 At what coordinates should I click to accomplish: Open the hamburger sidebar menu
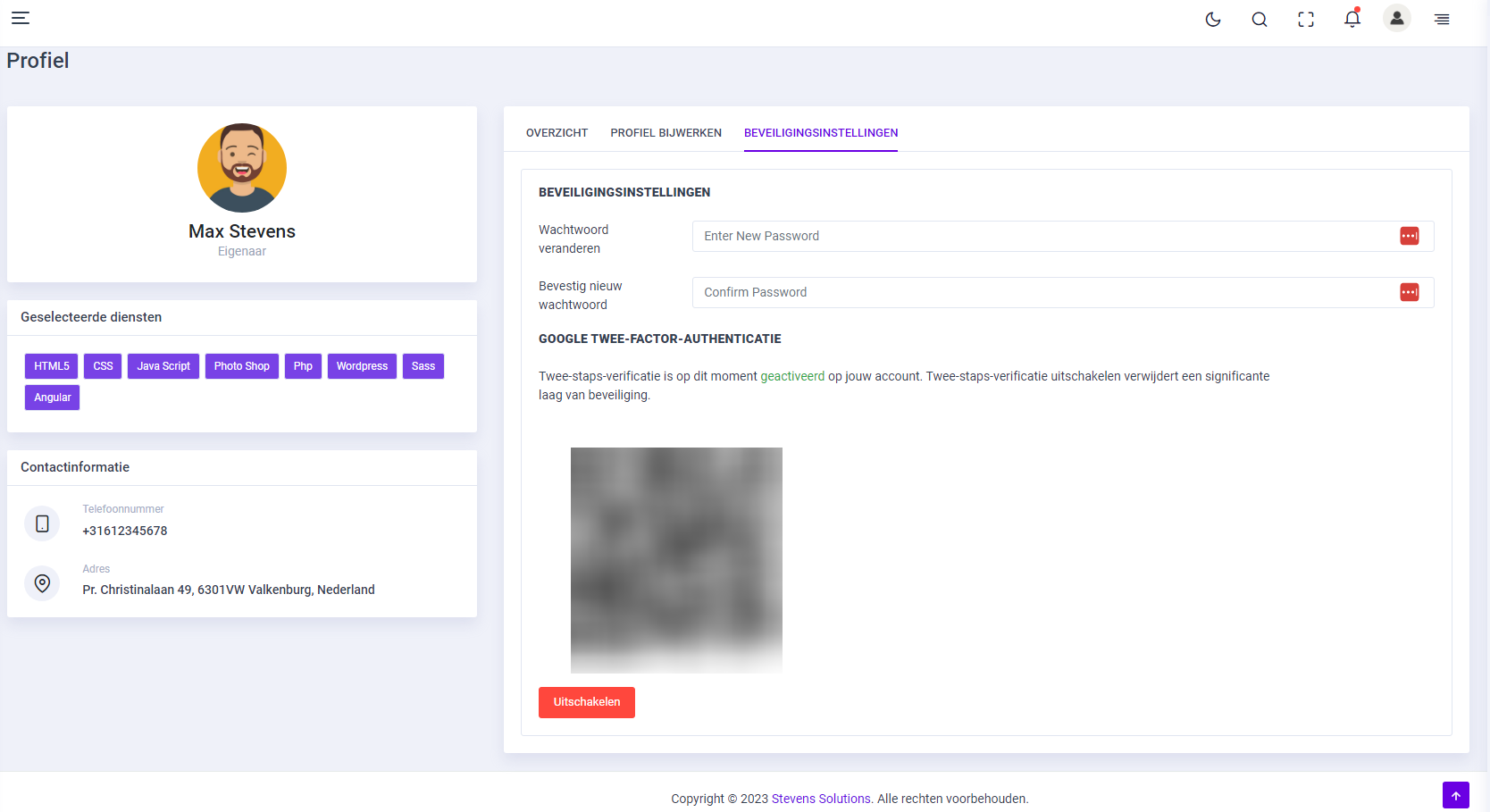tap(21, 18)
